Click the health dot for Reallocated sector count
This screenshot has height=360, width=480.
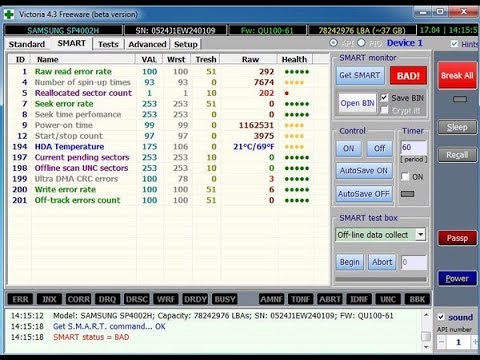287,93
